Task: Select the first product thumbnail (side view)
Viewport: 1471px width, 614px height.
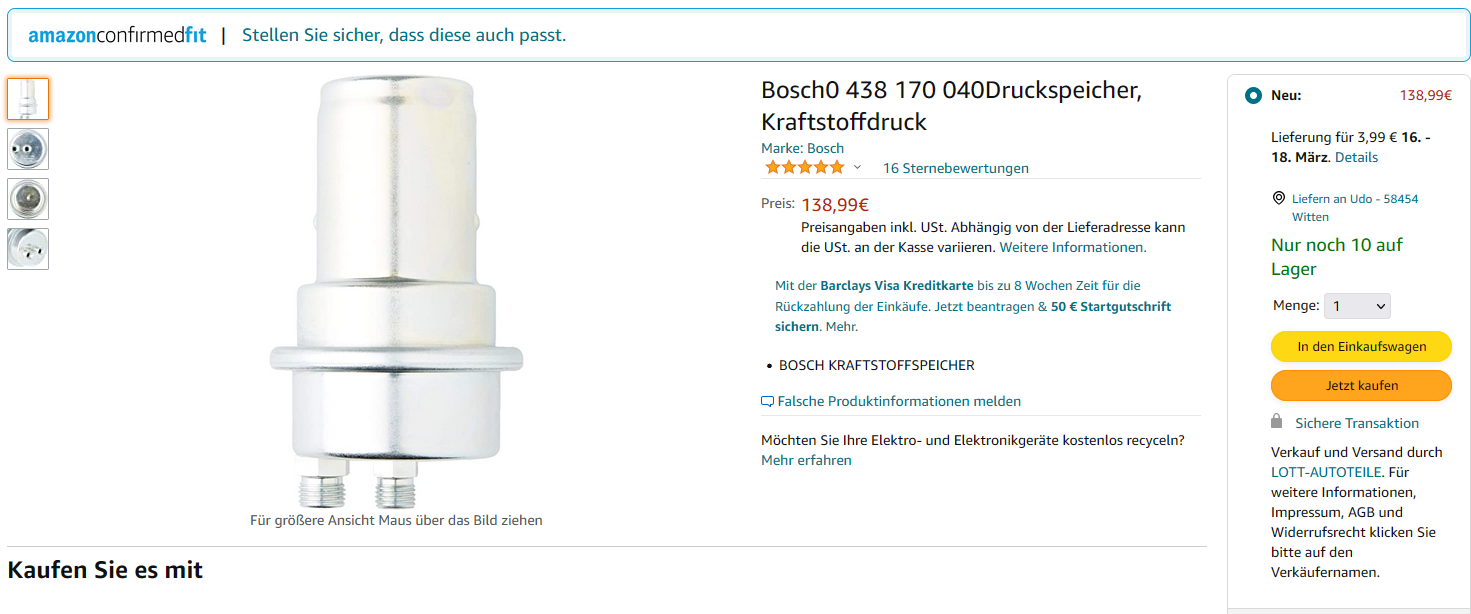Action: (28, 98)
